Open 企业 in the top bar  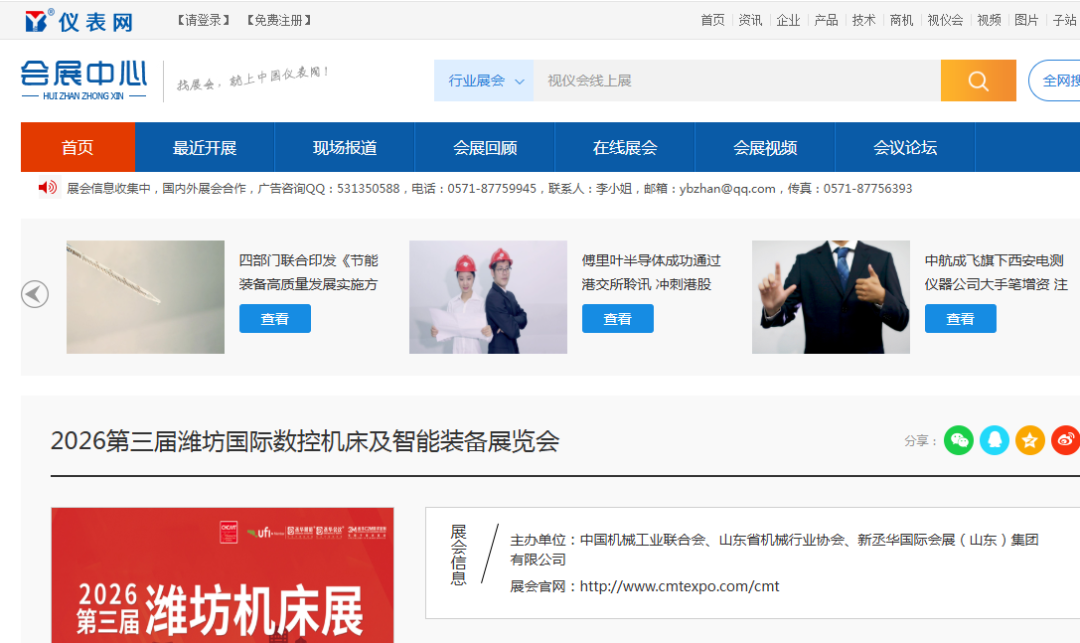[x=788, y=21]
